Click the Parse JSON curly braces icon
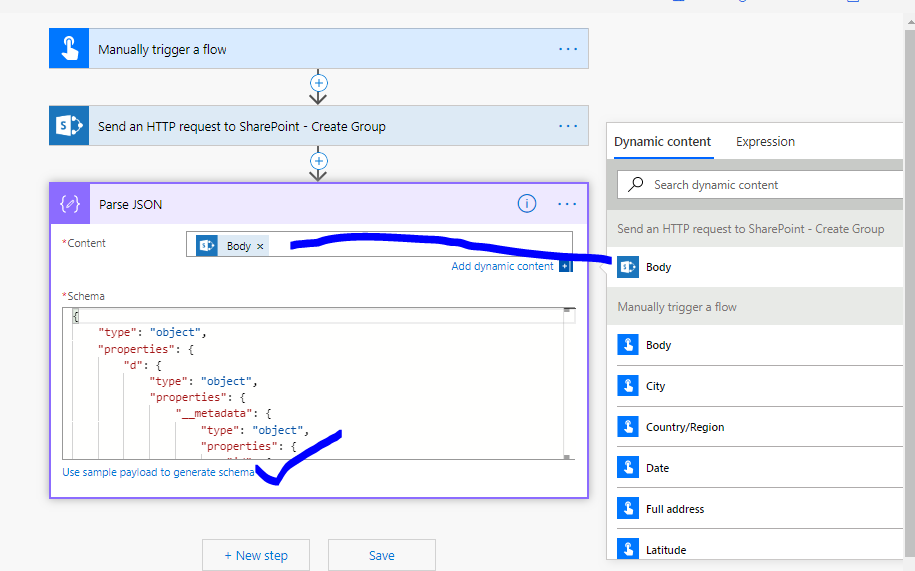This screenshot has height=571, width=915. point(70,204)
